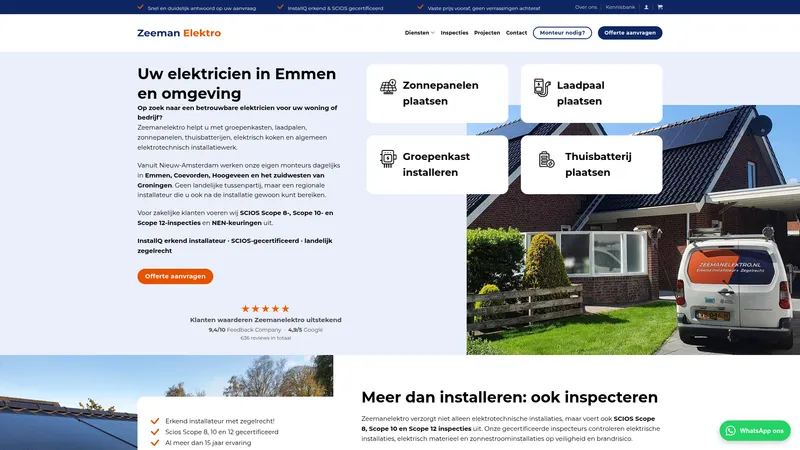
Task: Click Snel en duidelijk antwoord top text
Action: coord(202,8)
